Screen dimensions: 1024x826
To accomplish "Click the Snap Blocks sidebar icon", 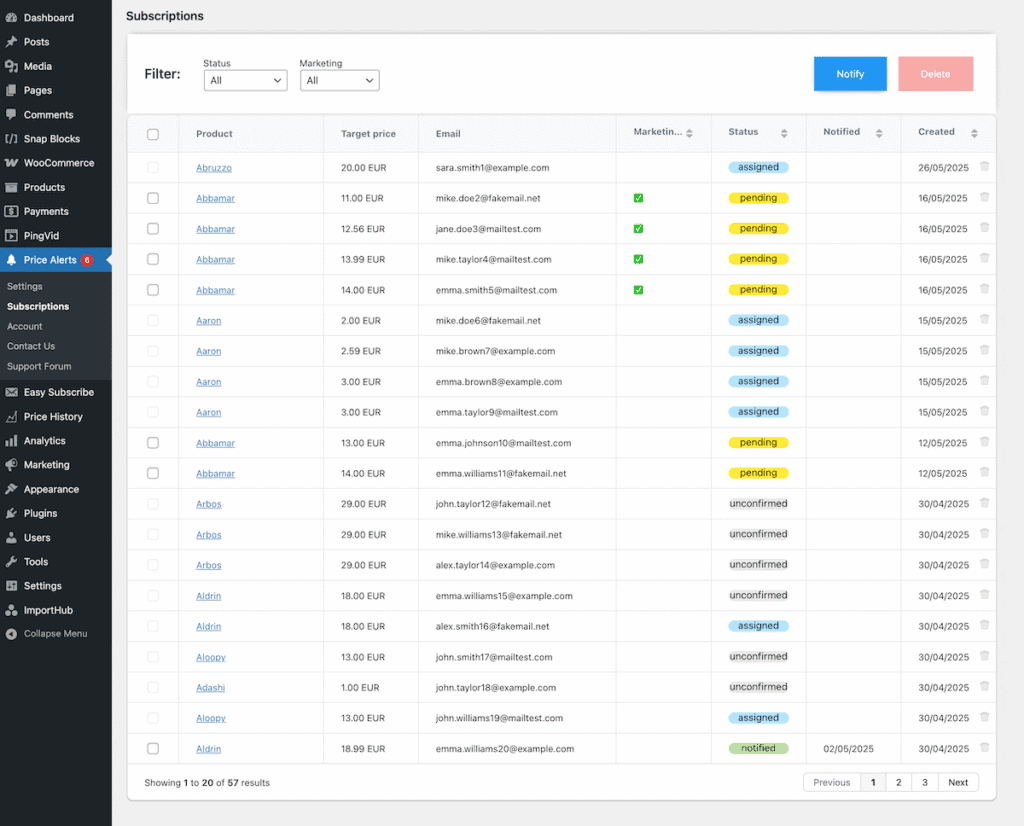I will coord(12,139).
